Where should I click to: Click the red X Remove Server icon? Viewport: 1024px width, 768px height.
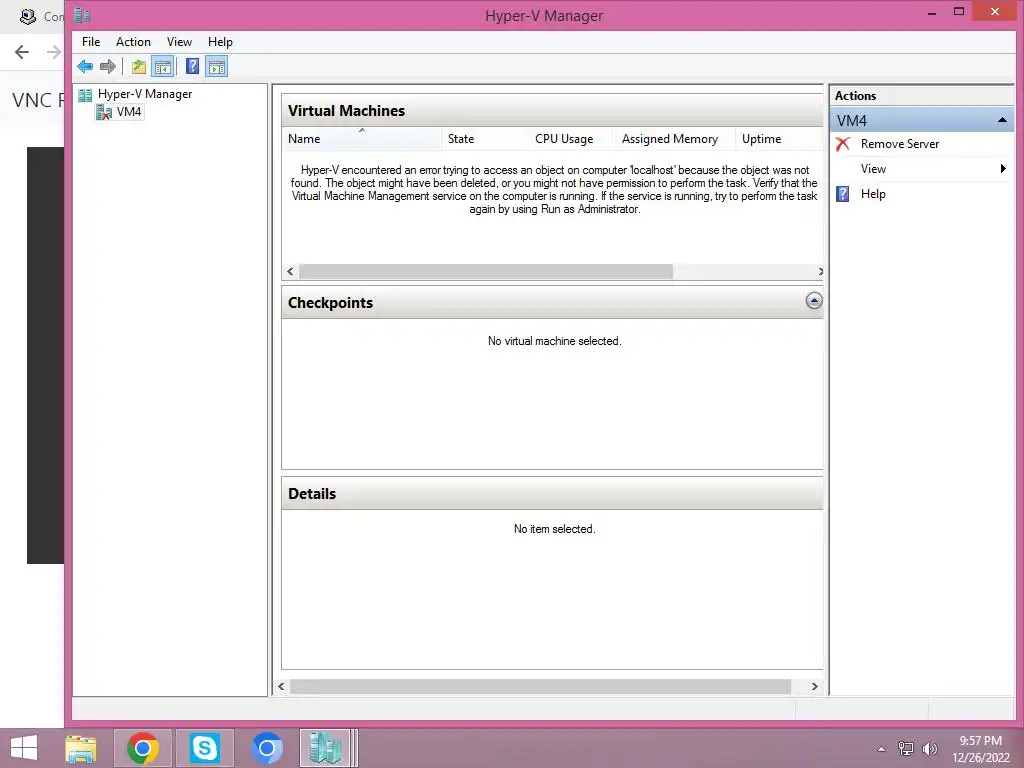pyautogui.click(x=843, y=144)
